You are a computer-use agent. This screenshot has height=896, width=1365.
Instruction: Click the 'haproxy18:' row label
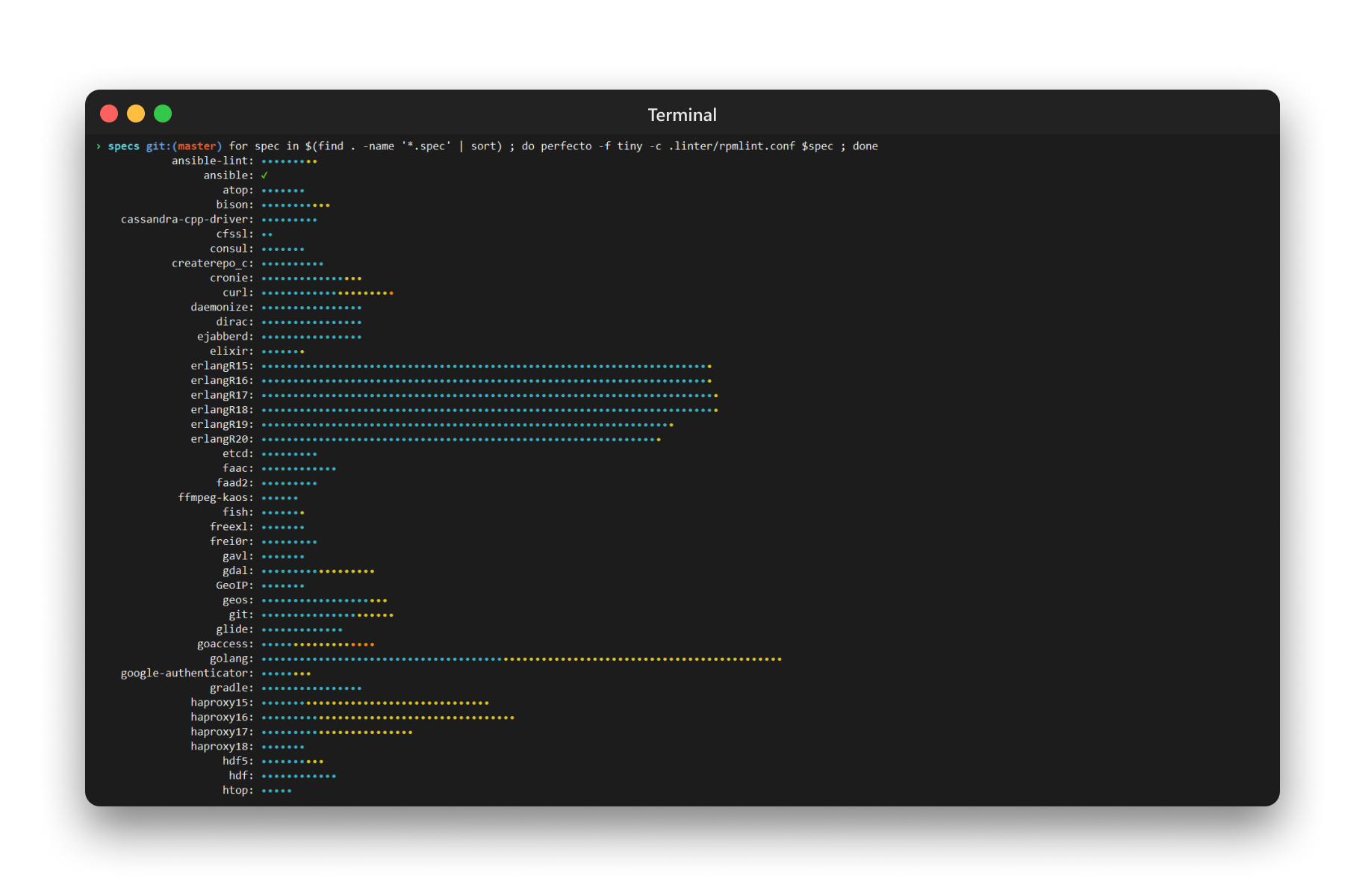(x=223, y=746)
